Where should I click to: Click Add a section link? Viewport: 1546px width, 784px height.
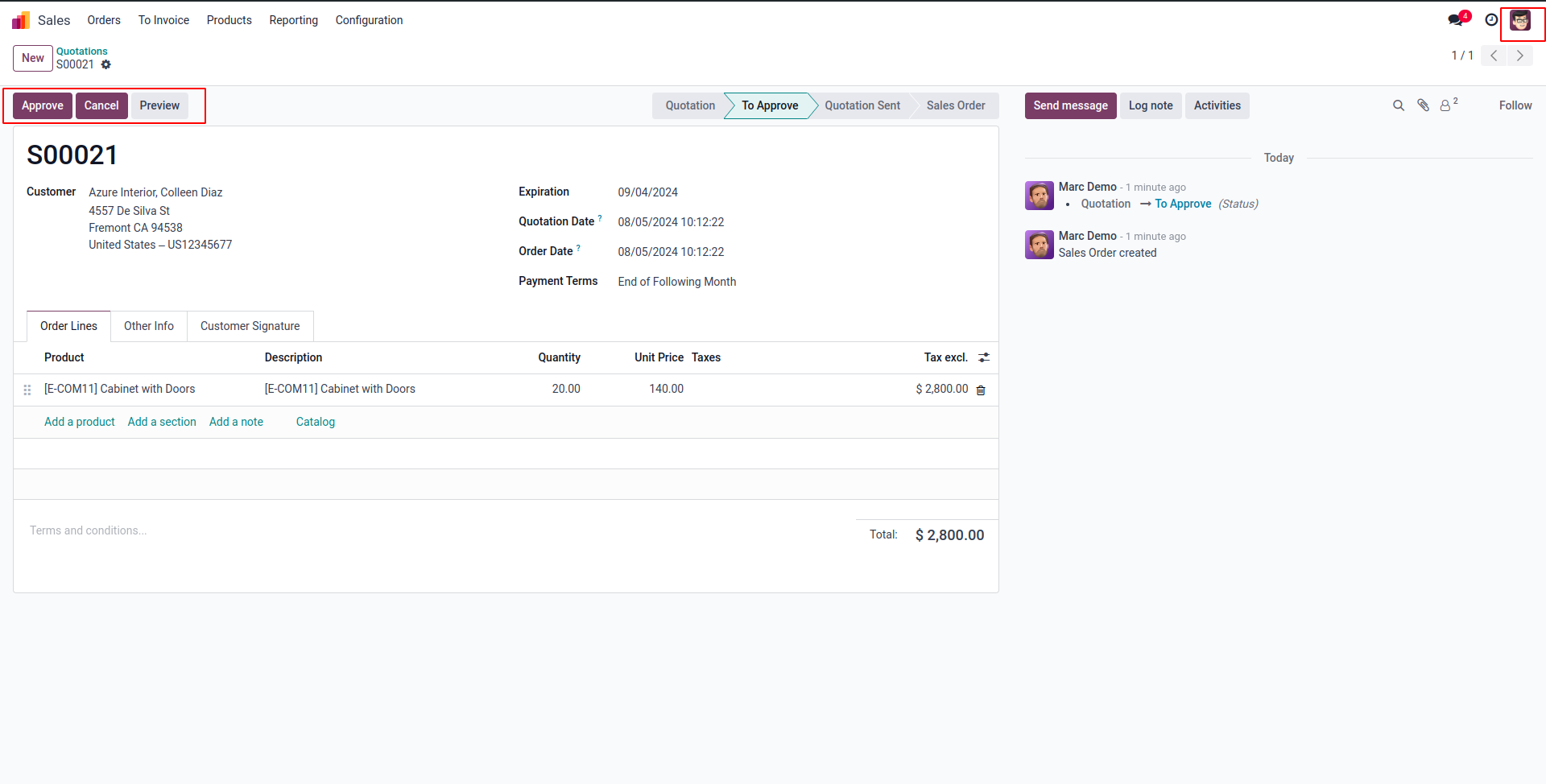162,422
